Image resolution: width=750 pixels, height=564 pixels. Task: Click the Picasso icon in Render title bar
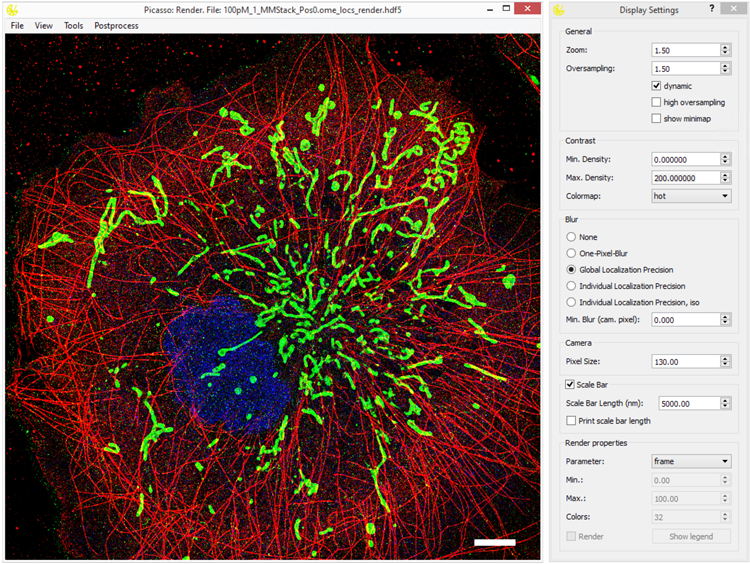click(x=12, y=10)
